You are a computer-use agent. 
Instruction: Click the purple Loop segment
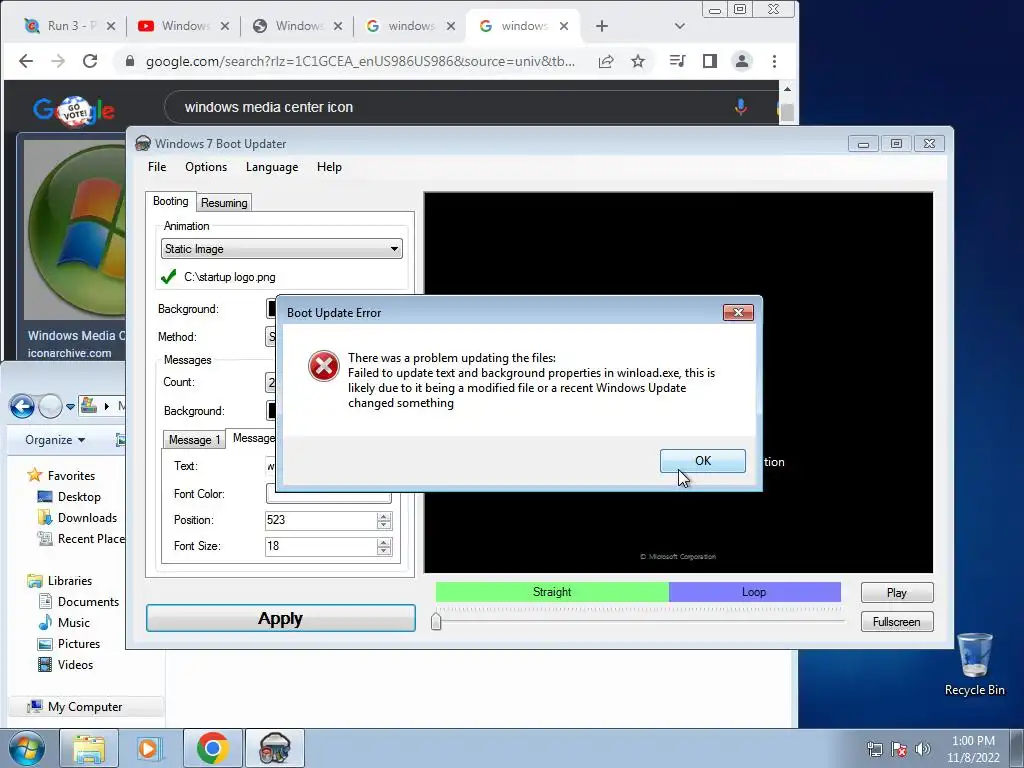754,592
